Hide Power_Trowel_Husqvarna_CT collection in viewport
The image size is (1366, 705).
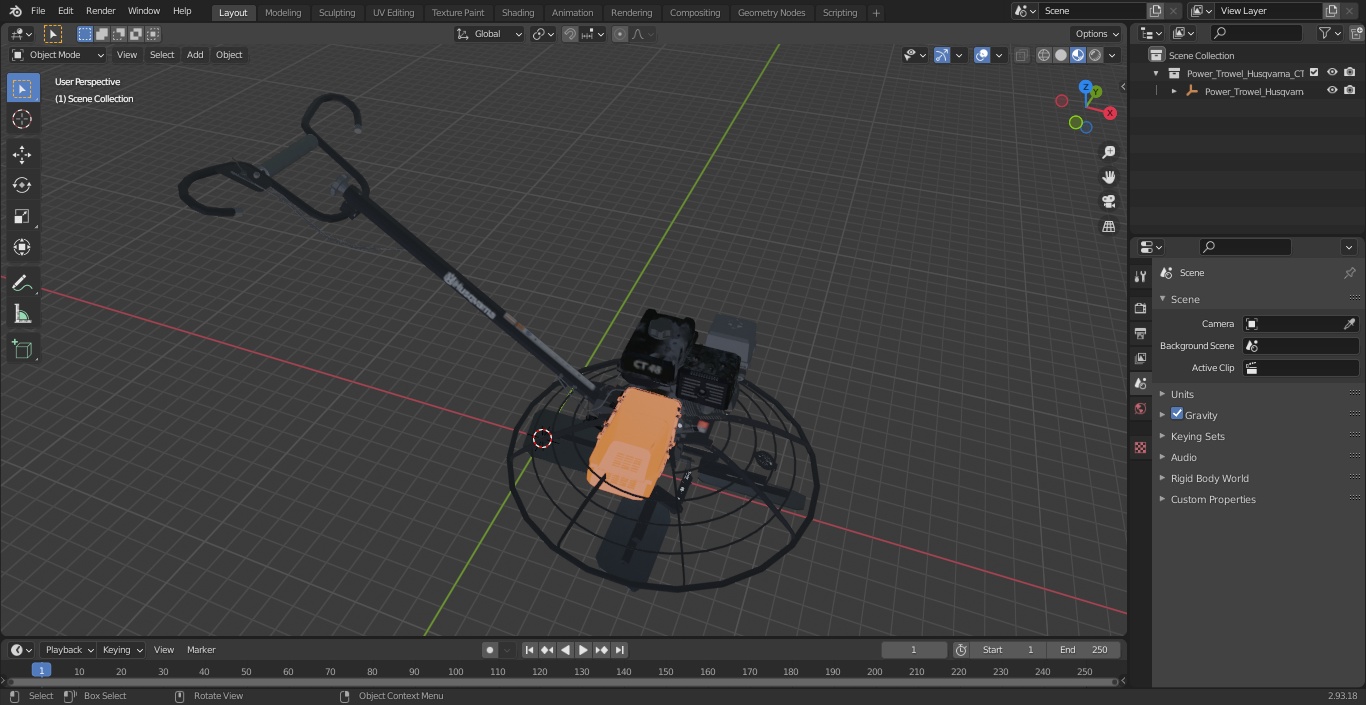click(x=1332, y=73)
